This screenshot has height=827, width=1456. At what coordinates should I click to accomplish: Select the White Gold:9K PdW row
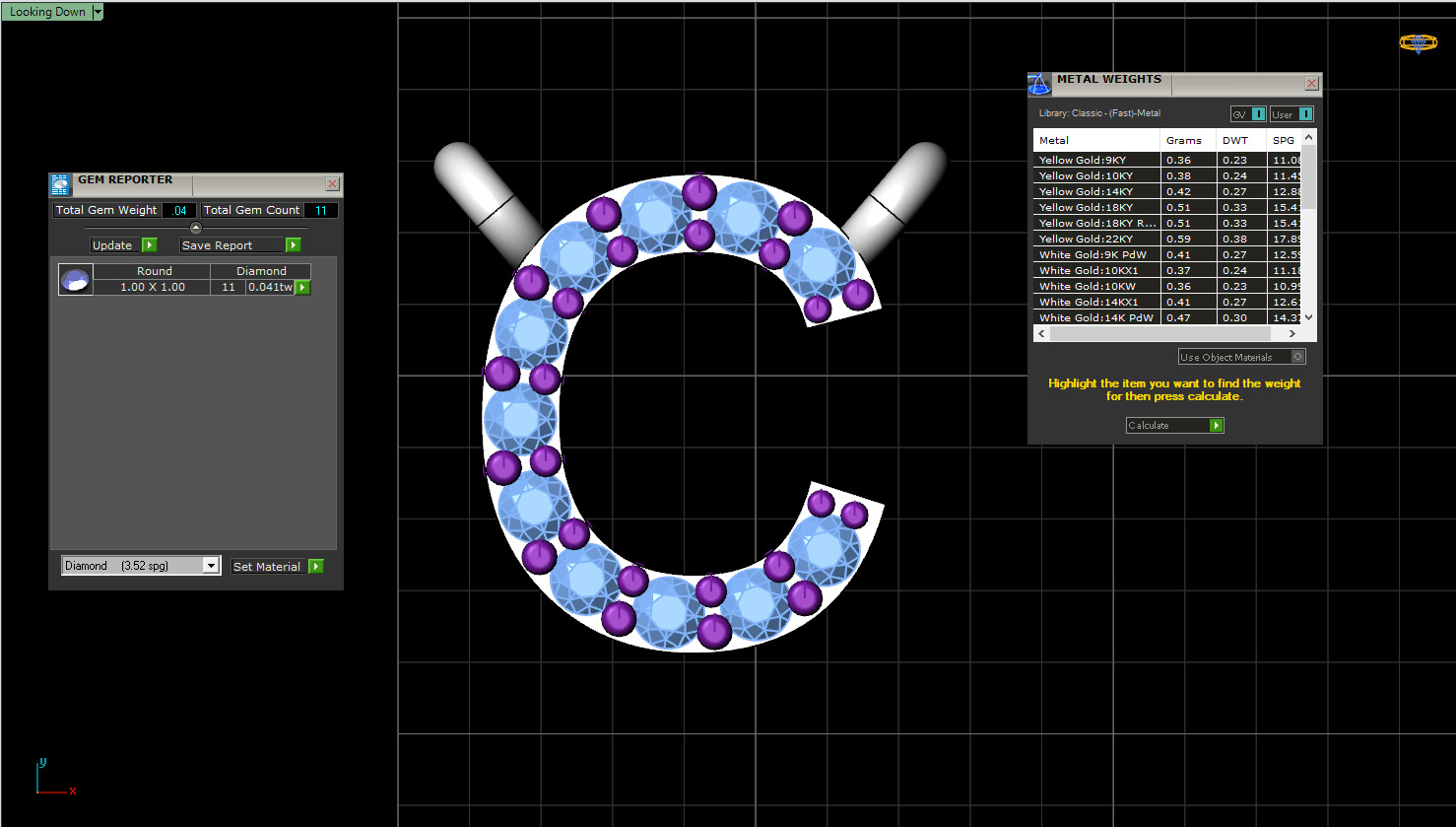1167,254
